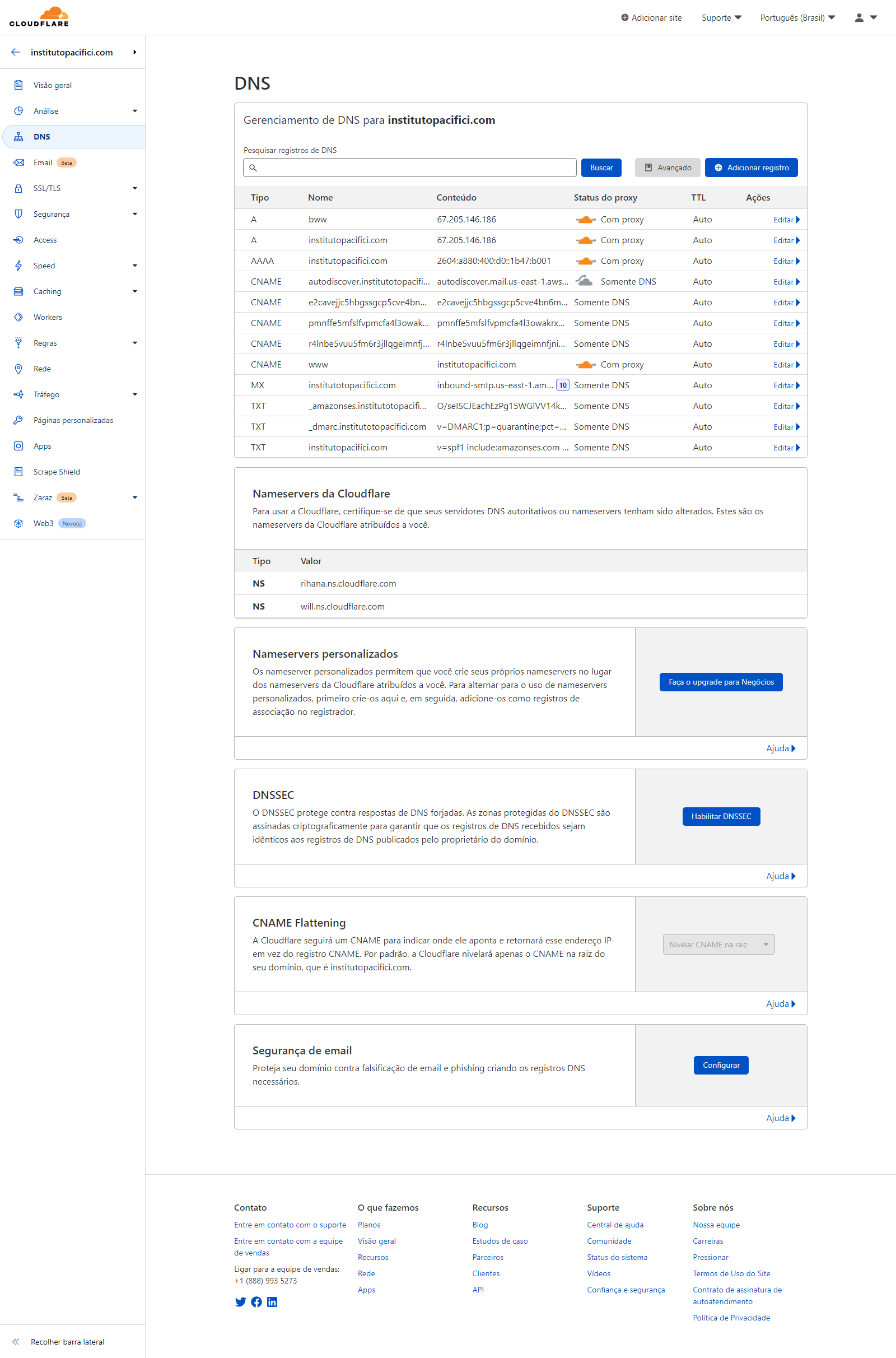Screen dimensions: 896x1358
Task: Click the Facebook icon in footer
Action: (256, 1301)
